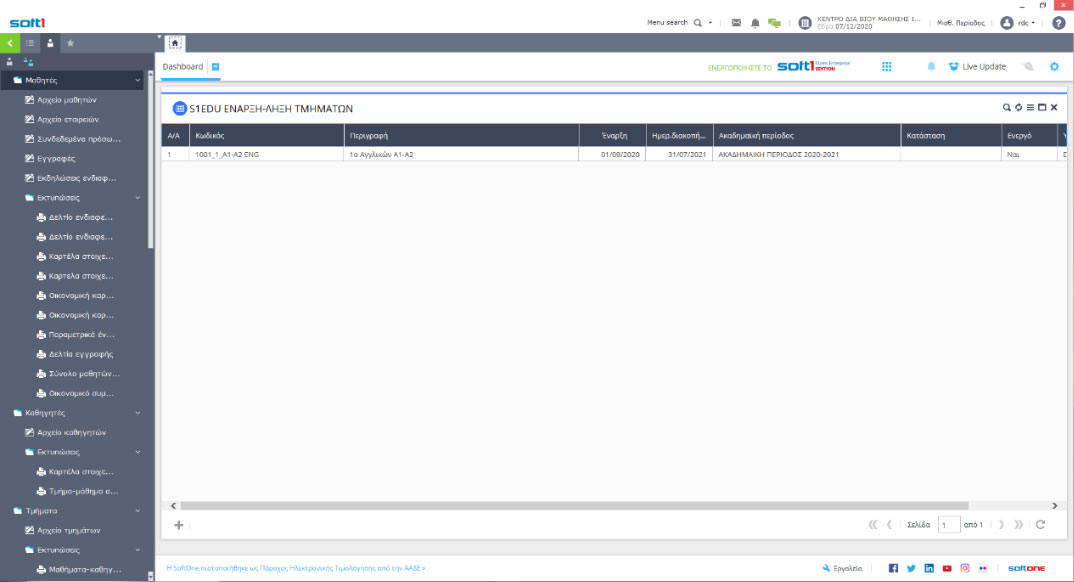The height and width of the screenshot is (582, 1074).
Task: Collapse Εκτυπώσεις under Καθηγητές
Action: tap(138, 452)
